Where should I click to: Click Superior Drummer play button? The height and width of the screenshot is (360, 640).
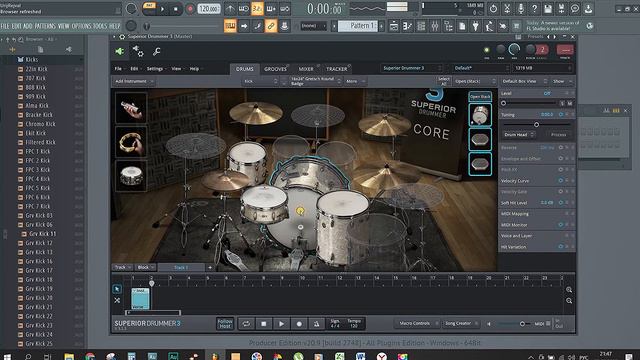pos(282,324)
